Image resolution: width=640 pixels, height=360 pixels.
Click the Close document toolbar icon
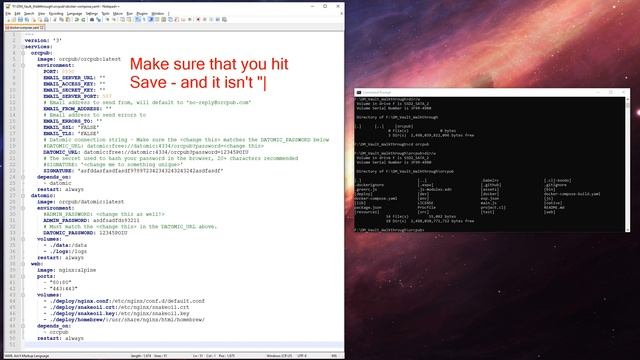[x=34, y=19]
